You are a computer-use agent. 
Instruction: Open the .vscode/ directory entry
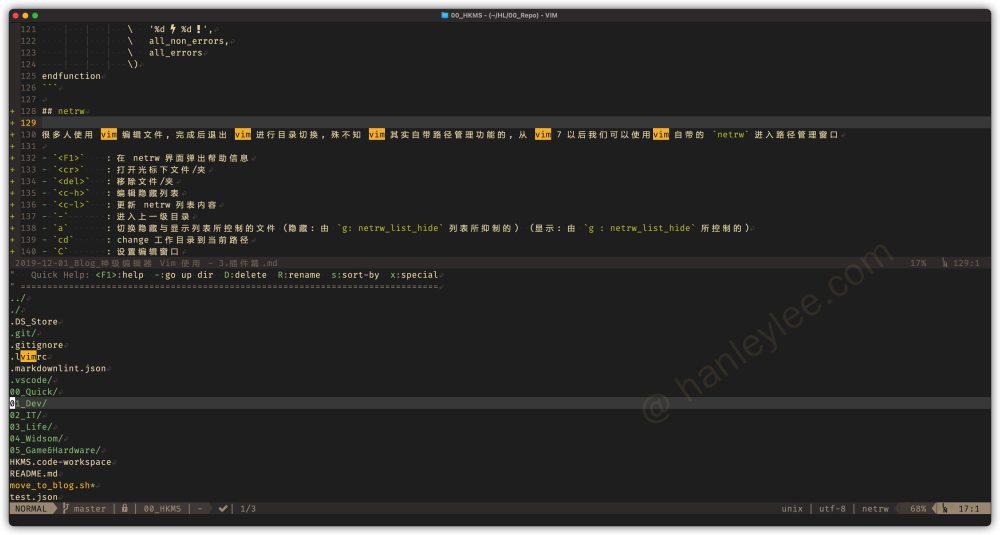31,380
